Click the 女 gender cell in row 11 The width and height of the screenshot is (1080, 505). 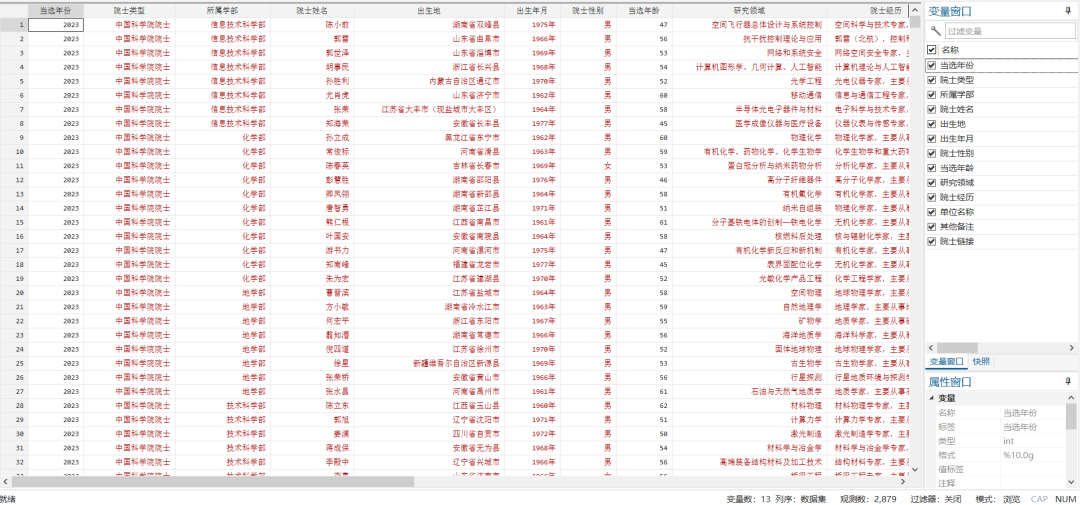(x=588, y=165)
